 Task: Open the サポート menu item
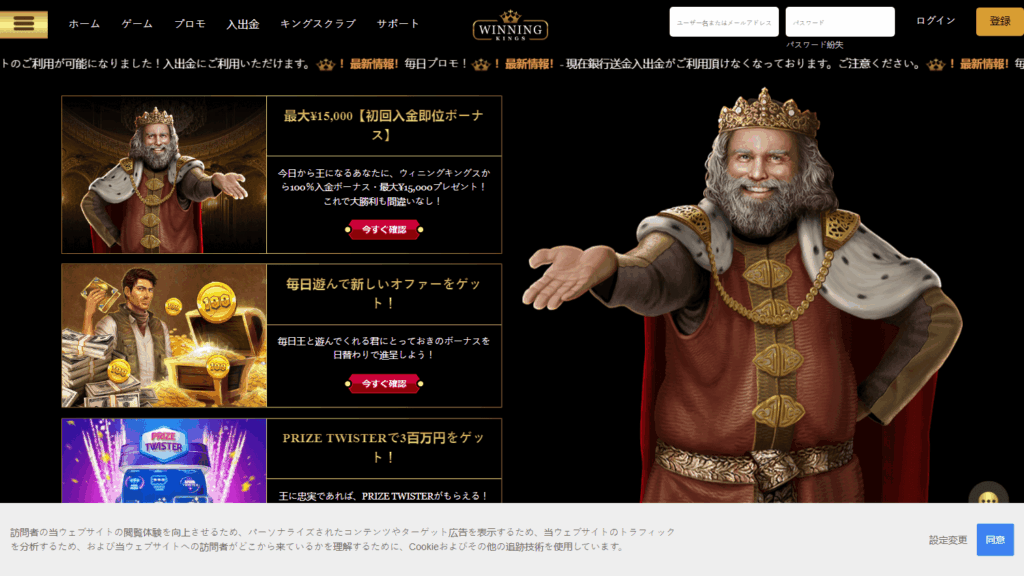[398, 24]
